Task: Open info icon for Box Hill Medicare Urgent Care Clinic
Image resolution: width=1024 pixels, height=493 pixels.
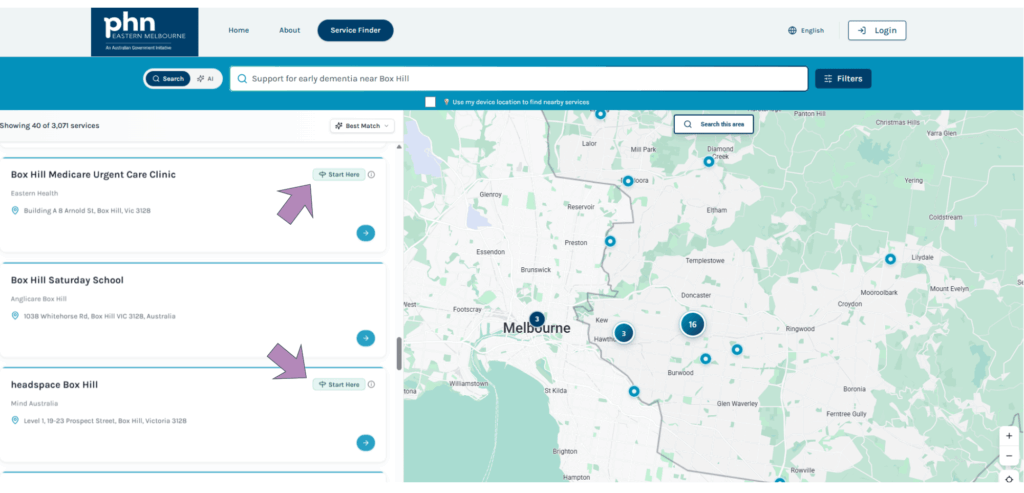Action: [371, 175]
